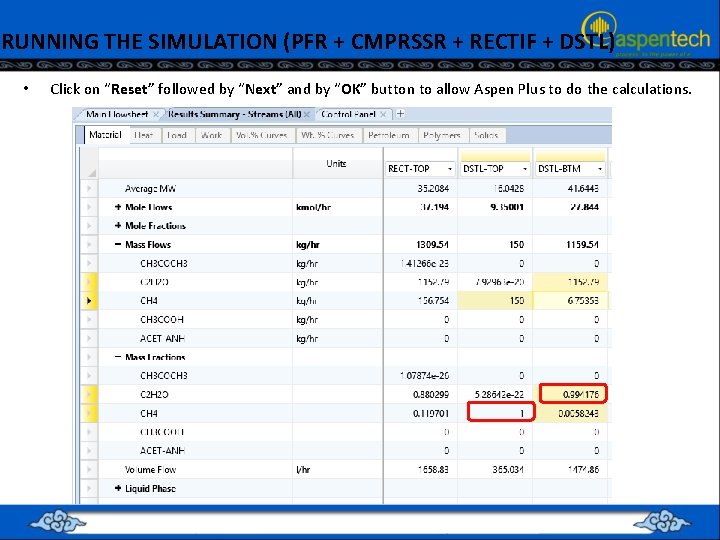Select the Heat sub-tab
The height and width of the screenshot is (540, 720).
tap(144, 135)
